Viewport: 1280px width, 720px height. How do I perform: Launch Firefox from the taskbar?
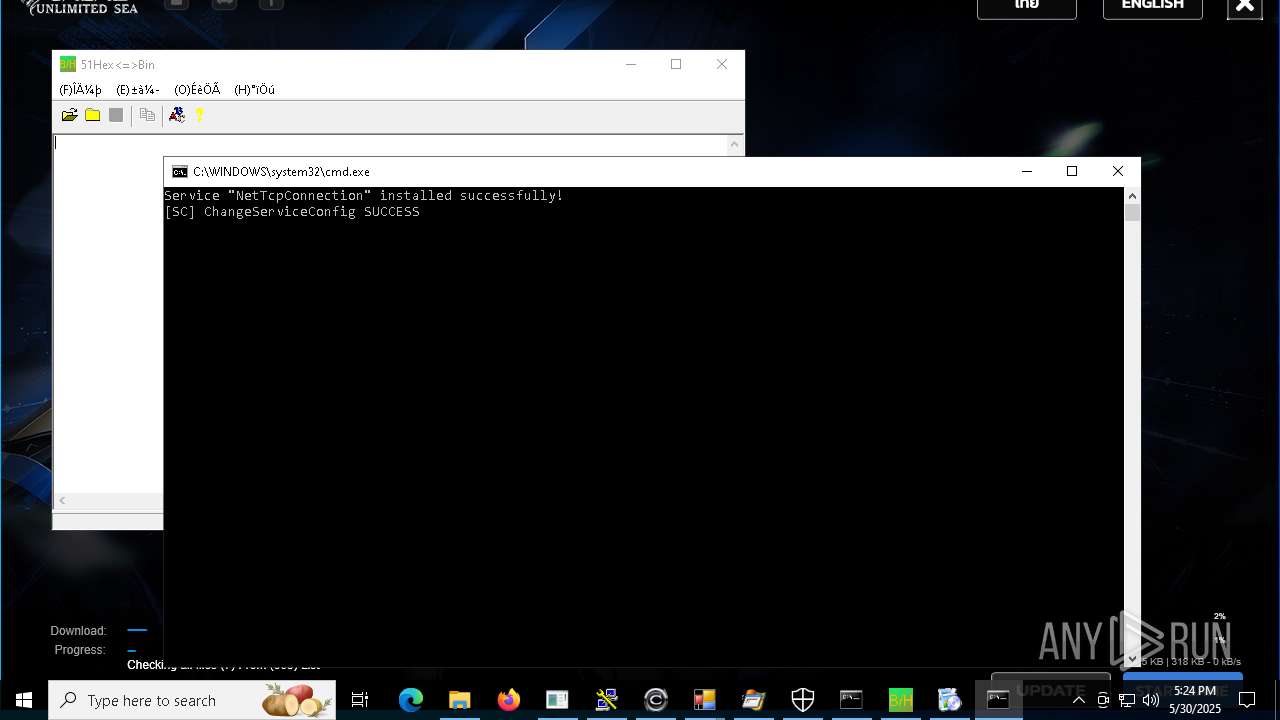[x=509, y=700]
